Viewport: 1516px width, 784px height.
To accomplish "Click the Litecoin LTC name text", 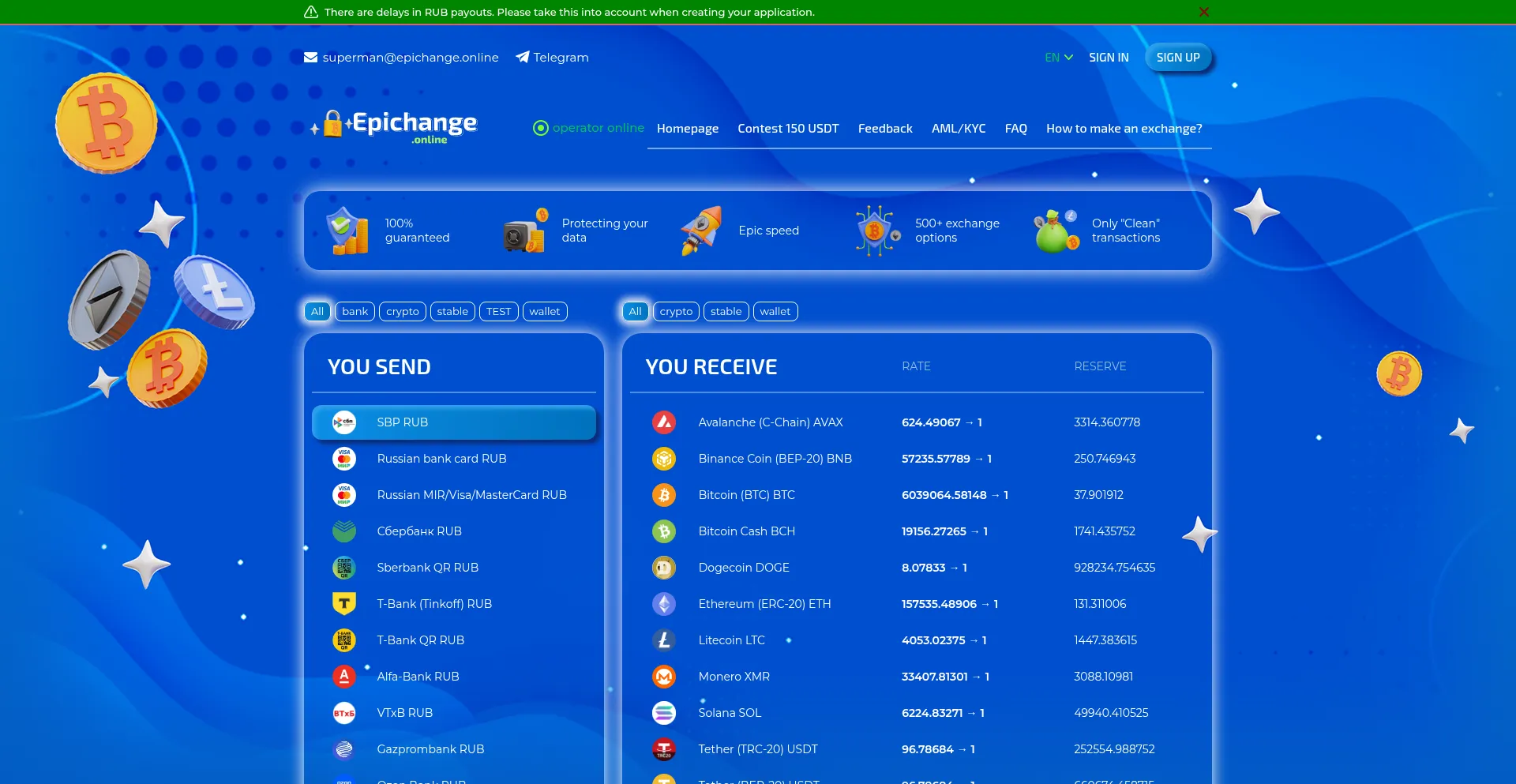I will coord(732,640).
